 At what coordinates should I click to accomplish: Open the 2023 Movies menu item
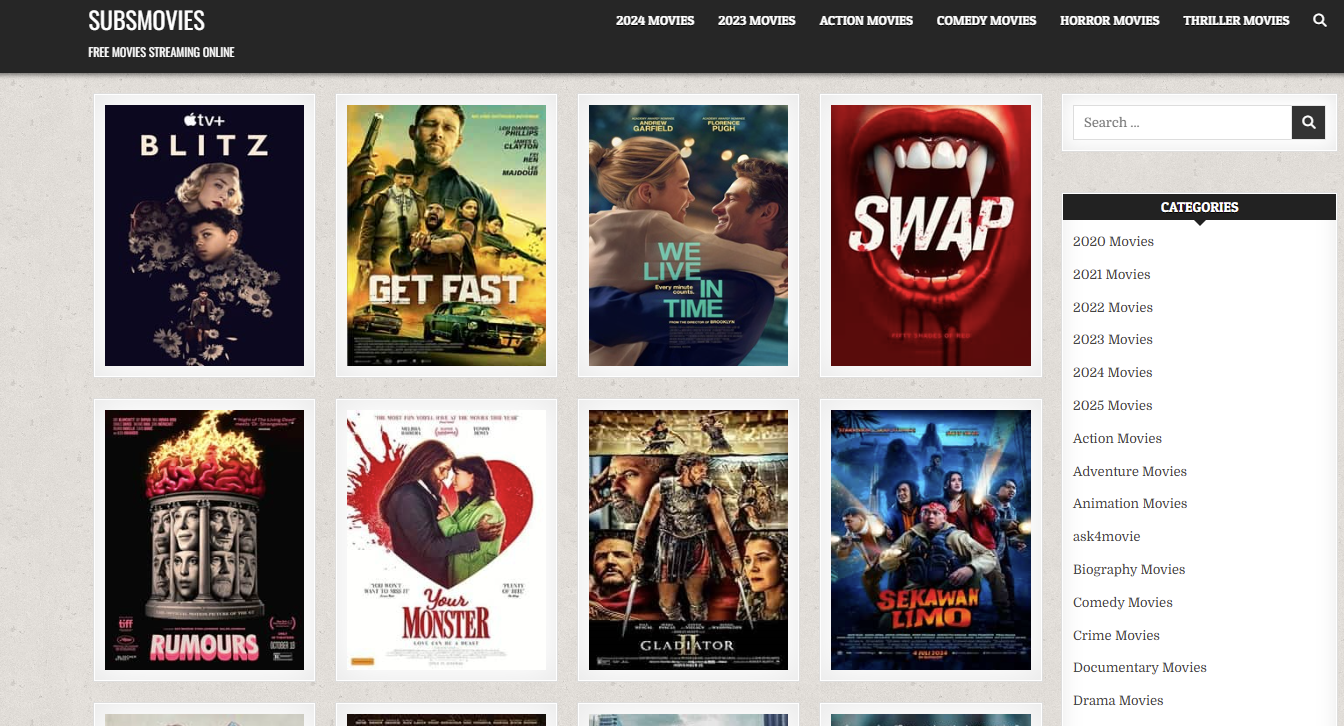tap(757, 20)
